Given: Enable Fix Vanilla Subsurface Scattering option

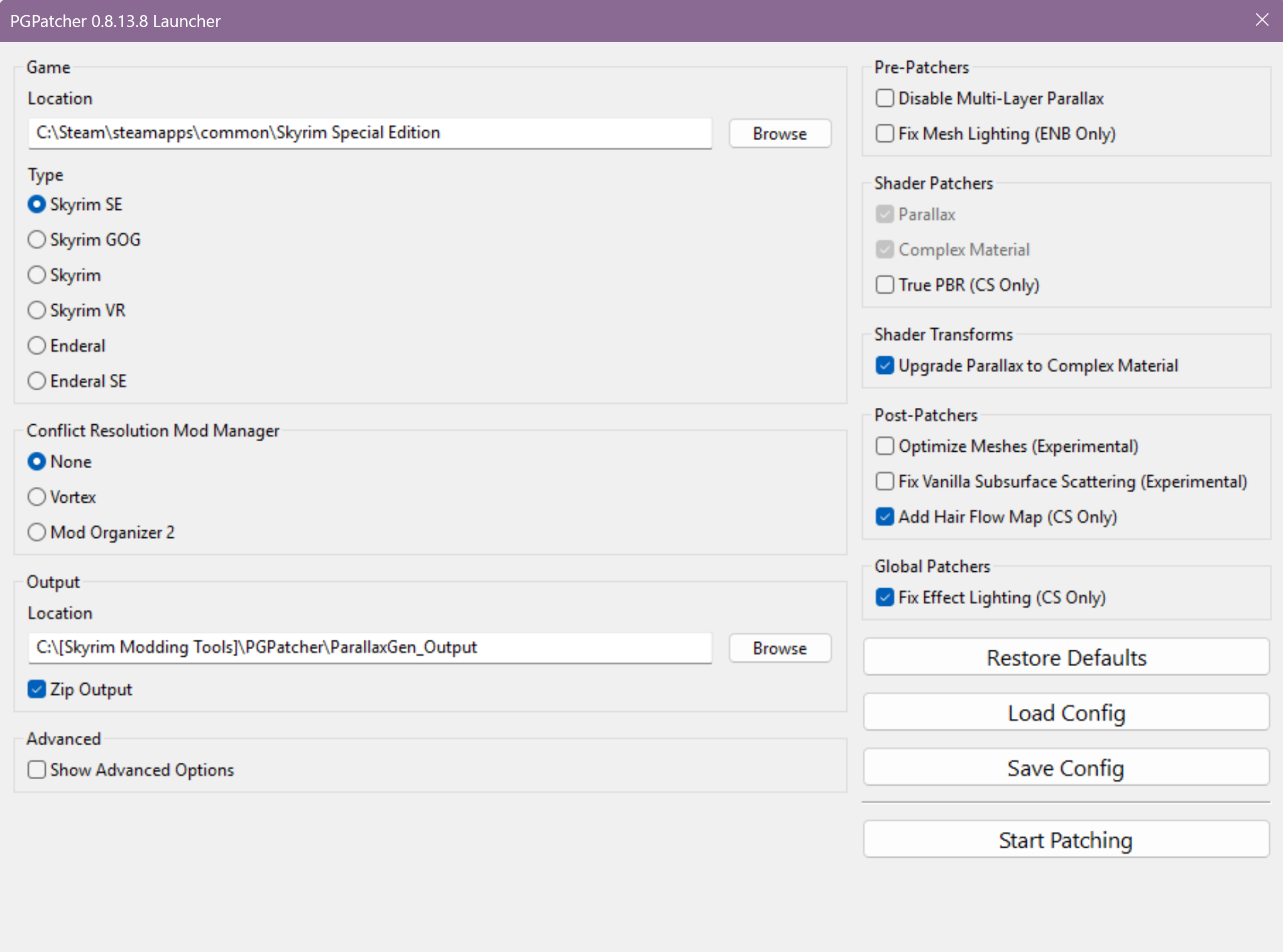Looking at the screenshot, I should pos(885,481).
